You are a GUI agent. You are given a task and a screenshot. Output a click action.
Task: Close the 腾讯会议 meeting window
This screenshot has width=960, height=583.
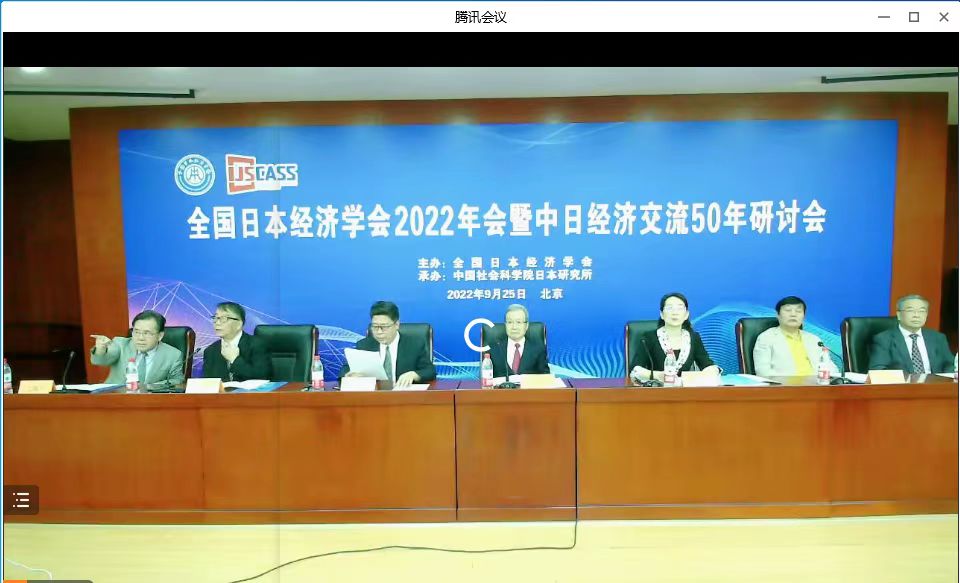pos(943,16)
